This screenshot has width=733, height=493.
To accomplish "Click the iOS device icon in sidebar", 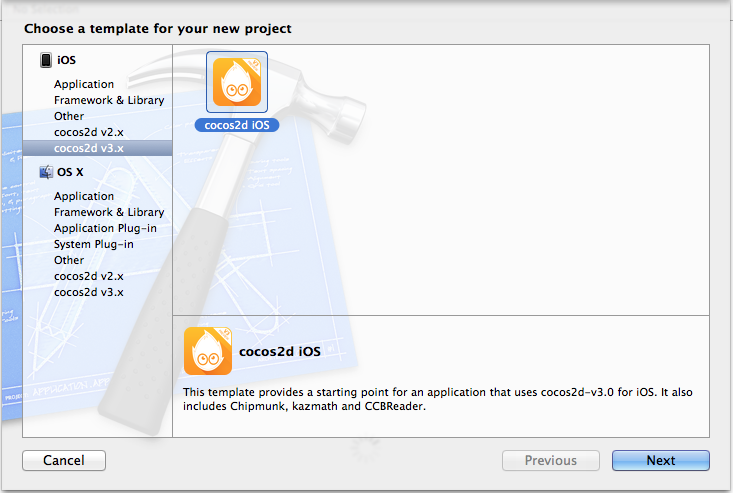I will point(46,60).
